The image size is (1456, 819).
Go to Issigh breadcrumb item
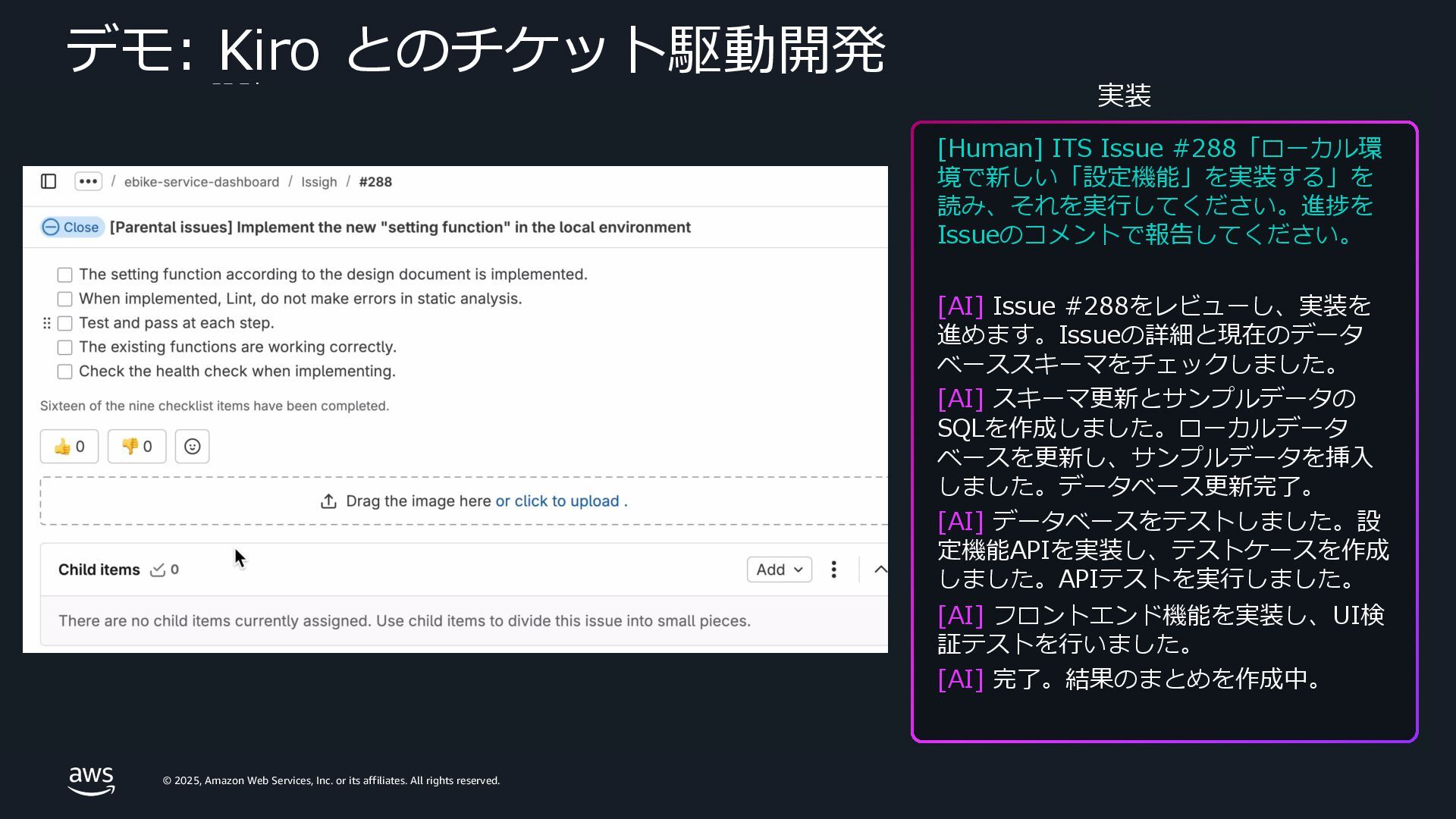318,182
